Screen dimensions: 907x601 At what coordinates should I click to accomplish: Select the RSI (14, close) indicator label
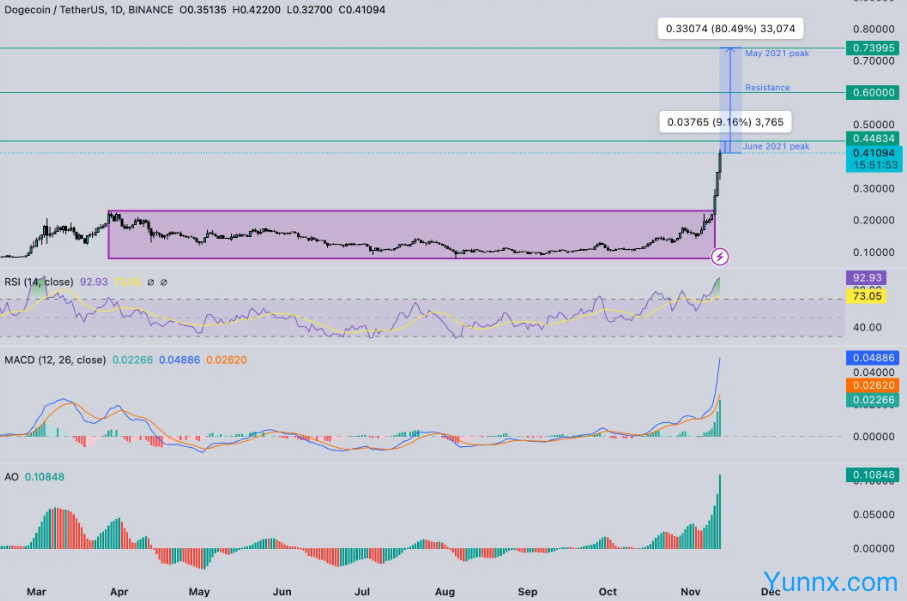(x=38, y=283)
